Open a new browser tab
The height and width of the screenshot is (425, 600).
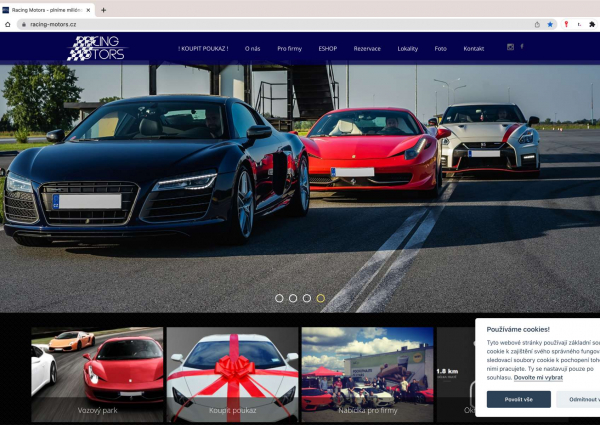coord(104,9)
